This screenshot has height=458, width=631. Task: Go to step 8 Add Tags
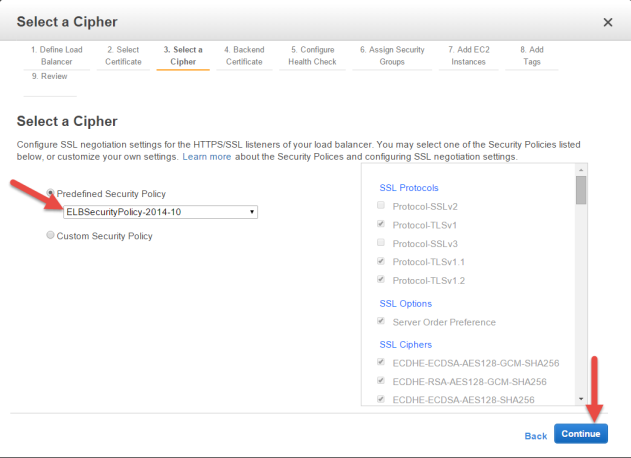point(532,56)
